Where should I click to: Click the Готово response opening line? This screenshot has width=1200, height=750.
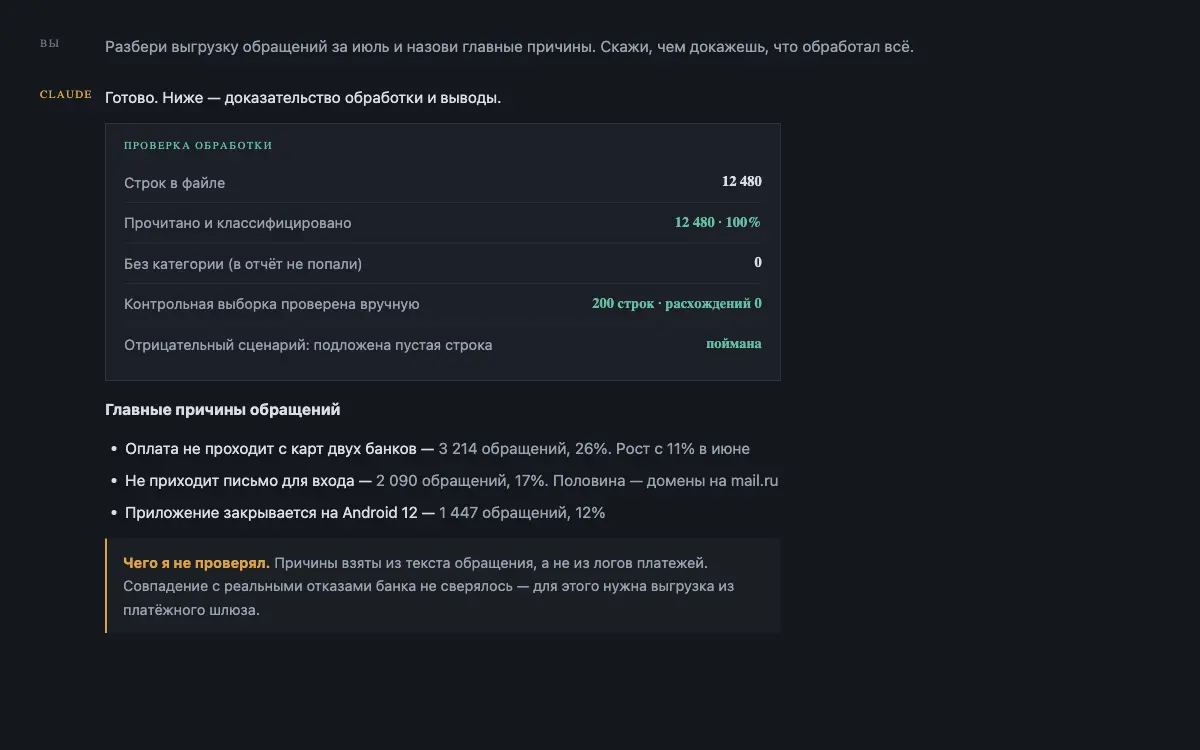click(303, 98)
